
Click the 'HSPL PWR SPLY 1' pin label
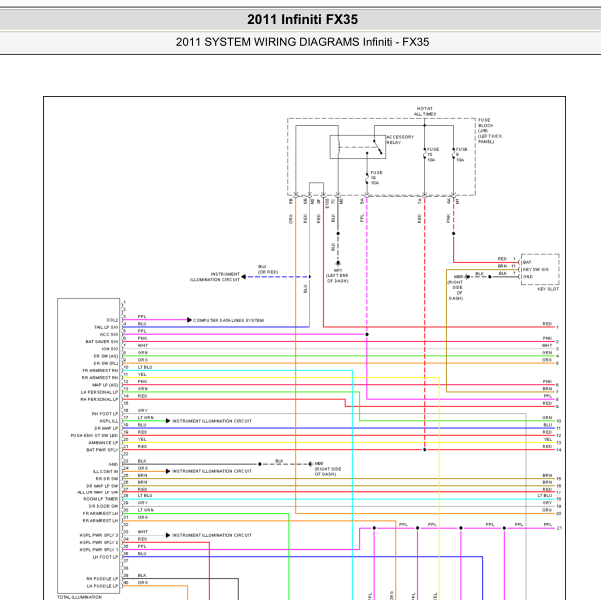pos(99,550)
